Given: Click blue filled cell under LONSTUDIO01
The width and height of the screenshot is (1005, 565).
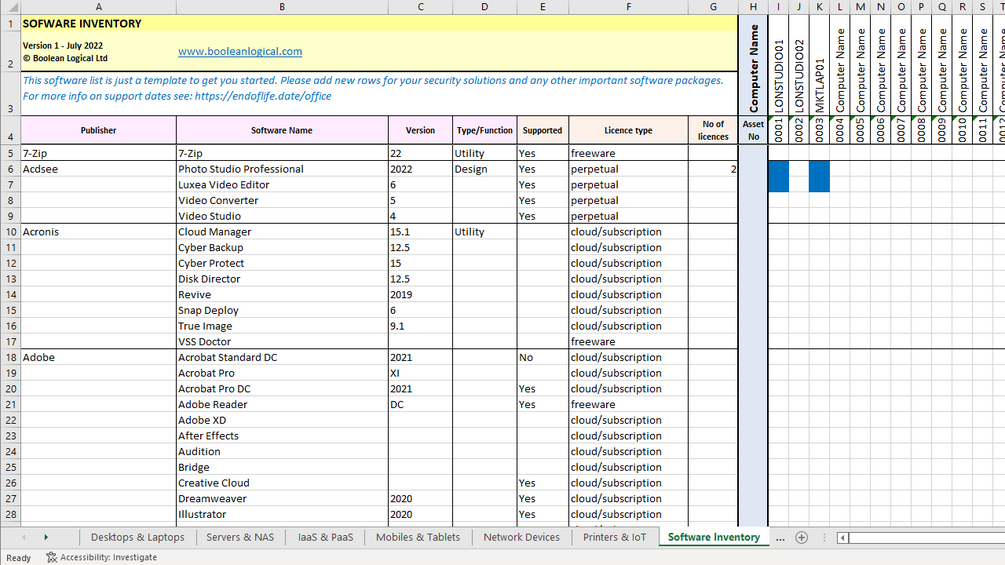Looking at the screenshot, I should click(778, 176).
